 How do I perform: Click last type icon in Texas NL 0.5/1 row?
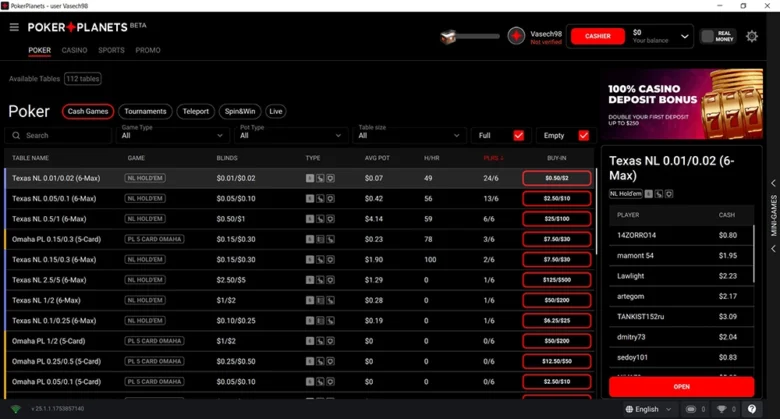(330, 219)
